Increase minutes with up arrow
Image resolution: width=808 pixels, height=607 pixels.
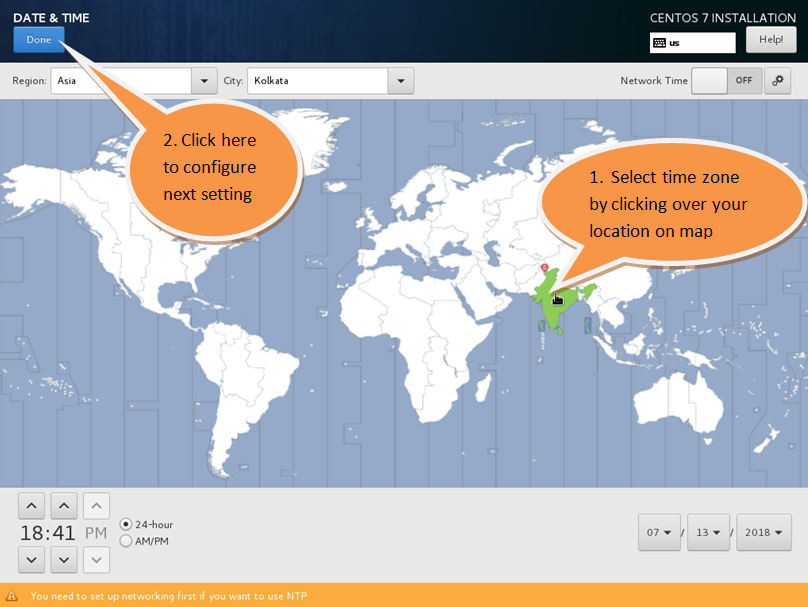(64, 505)
